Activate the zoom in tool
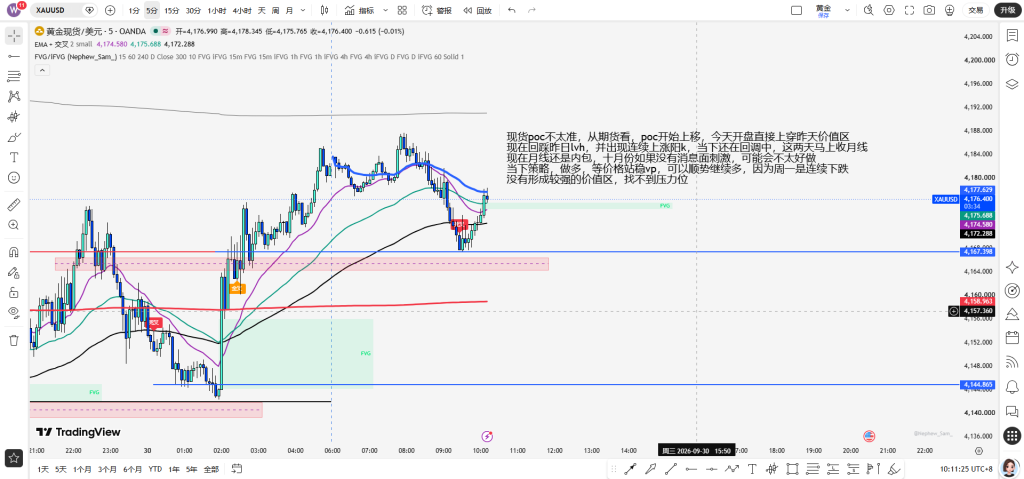1024x479 pixels. [14, 225]
